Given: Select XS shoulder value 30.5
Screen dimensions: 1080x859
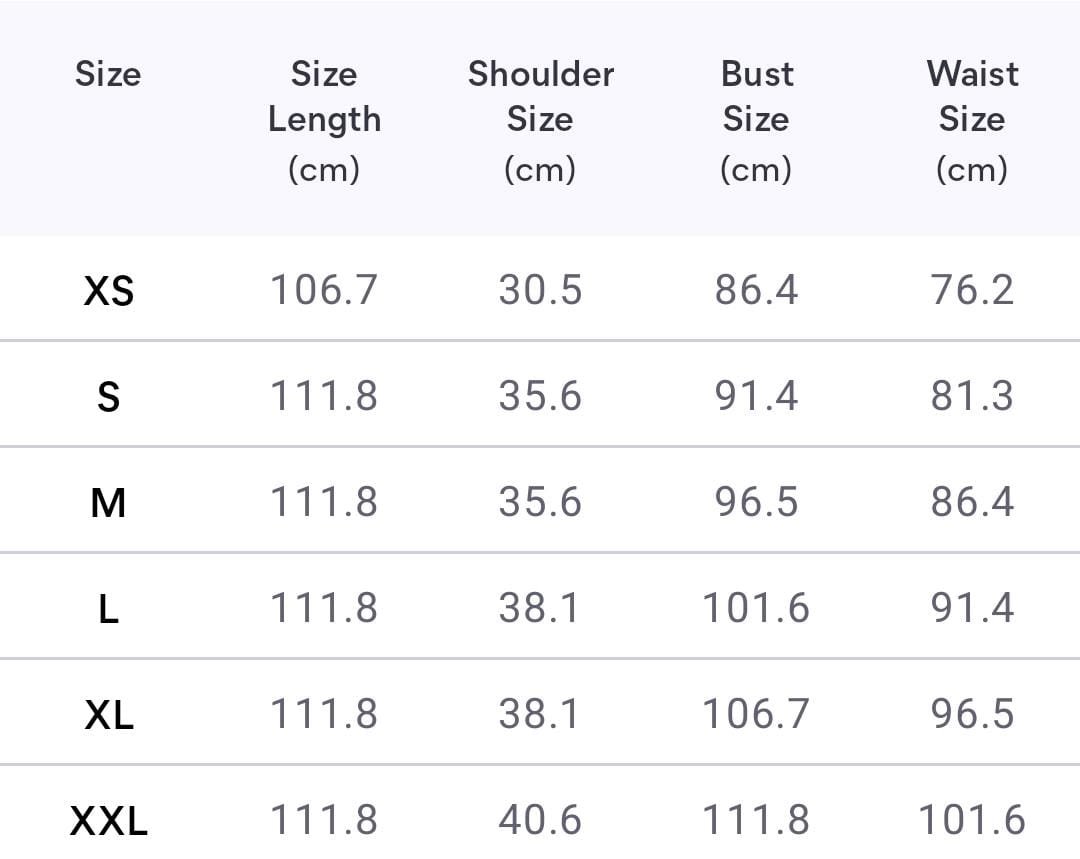Looking at the screenshot, I should (x=540, y=290).
